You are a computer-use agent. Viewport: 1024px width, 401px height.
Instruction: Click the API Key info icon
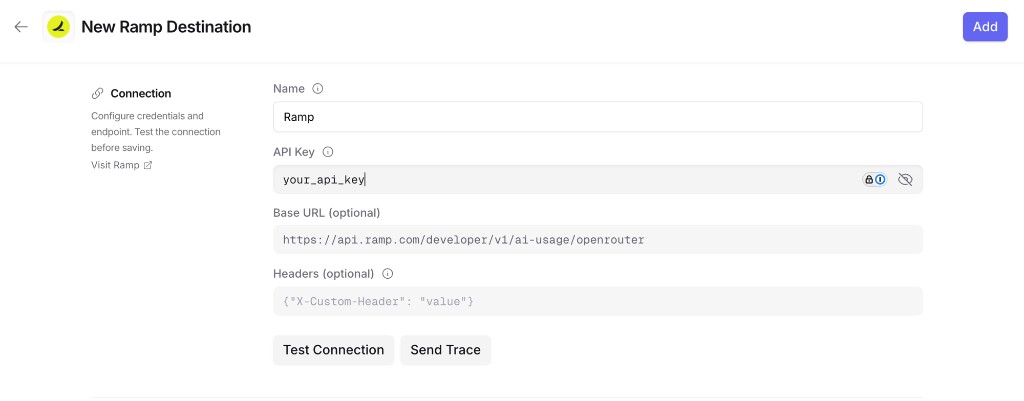(x=327, y=152)
